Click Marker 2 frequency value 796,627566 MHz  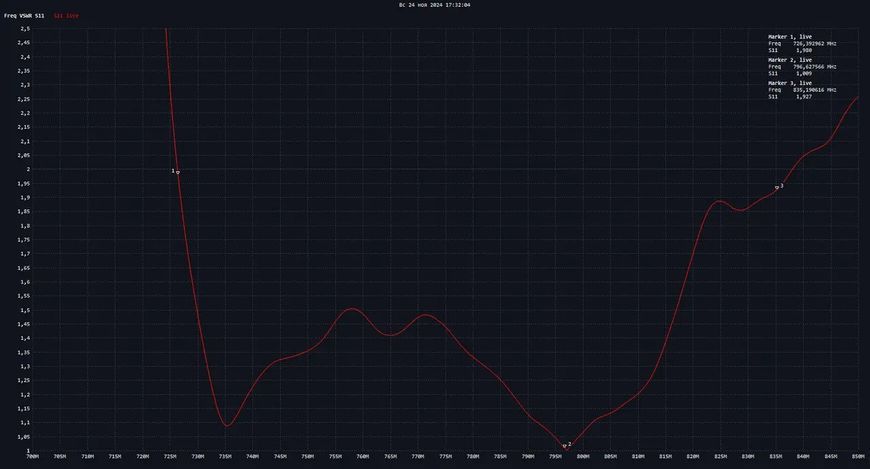pyautogui.click(x=815, y=67)
